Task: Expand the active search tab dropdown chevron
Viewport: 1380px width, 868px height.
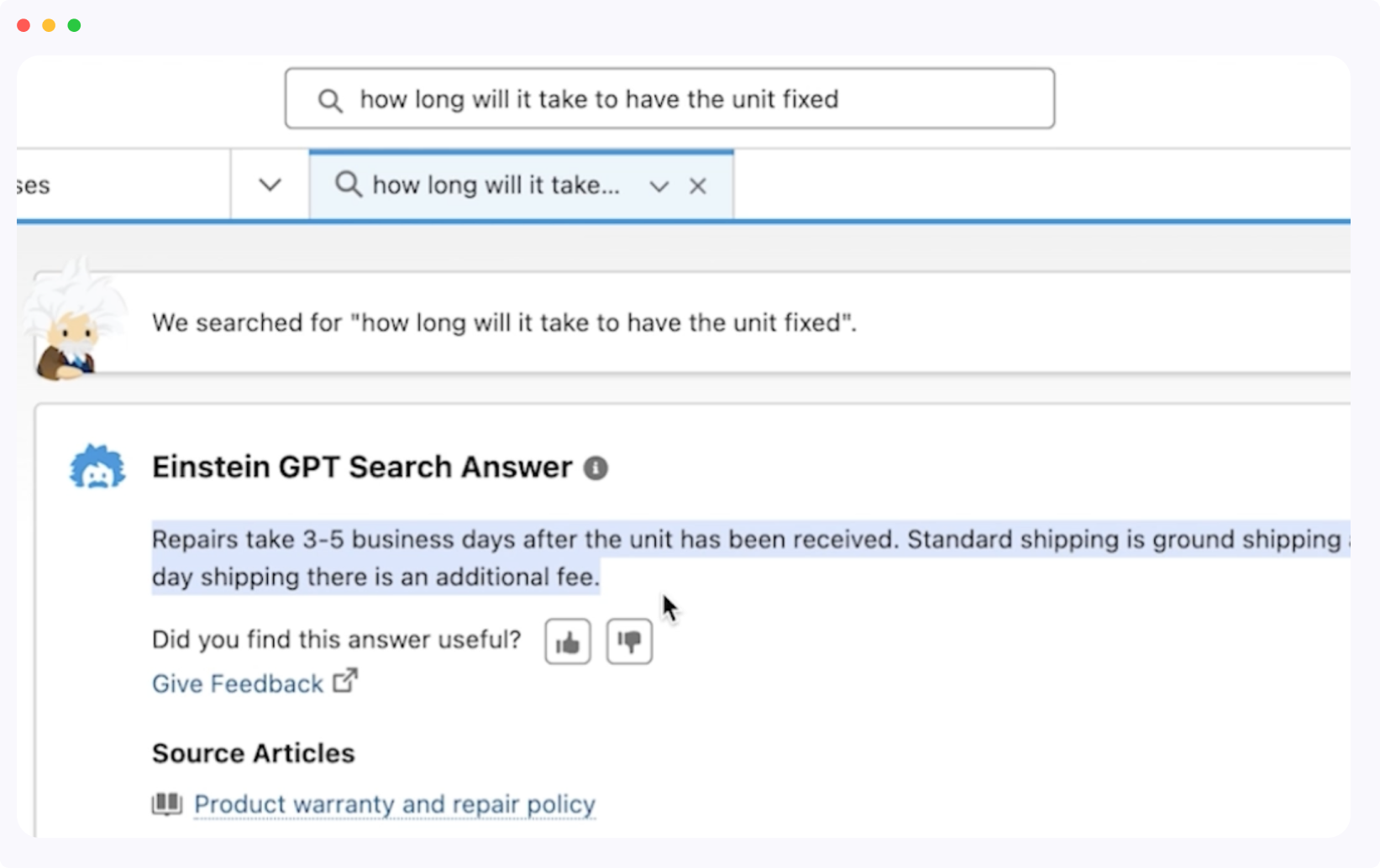Action: click(x=659, y=186)
